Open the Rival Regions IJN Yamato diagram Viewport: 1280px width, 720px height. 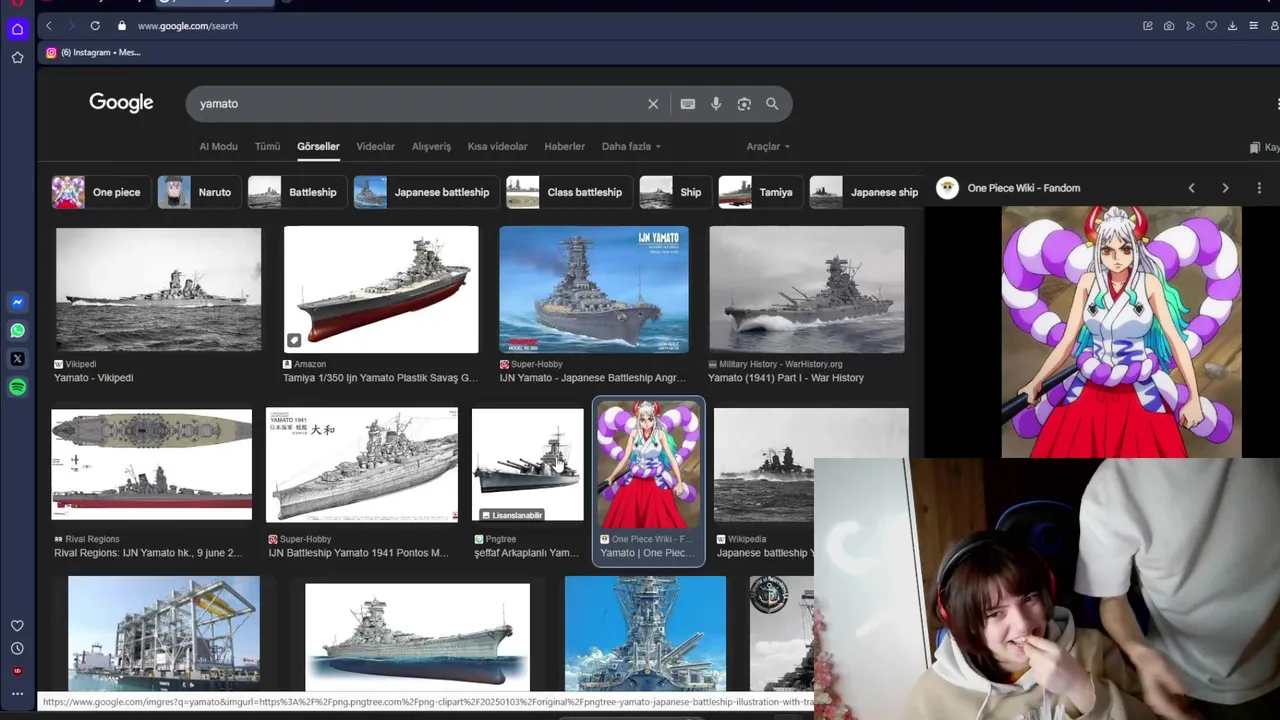152,465
